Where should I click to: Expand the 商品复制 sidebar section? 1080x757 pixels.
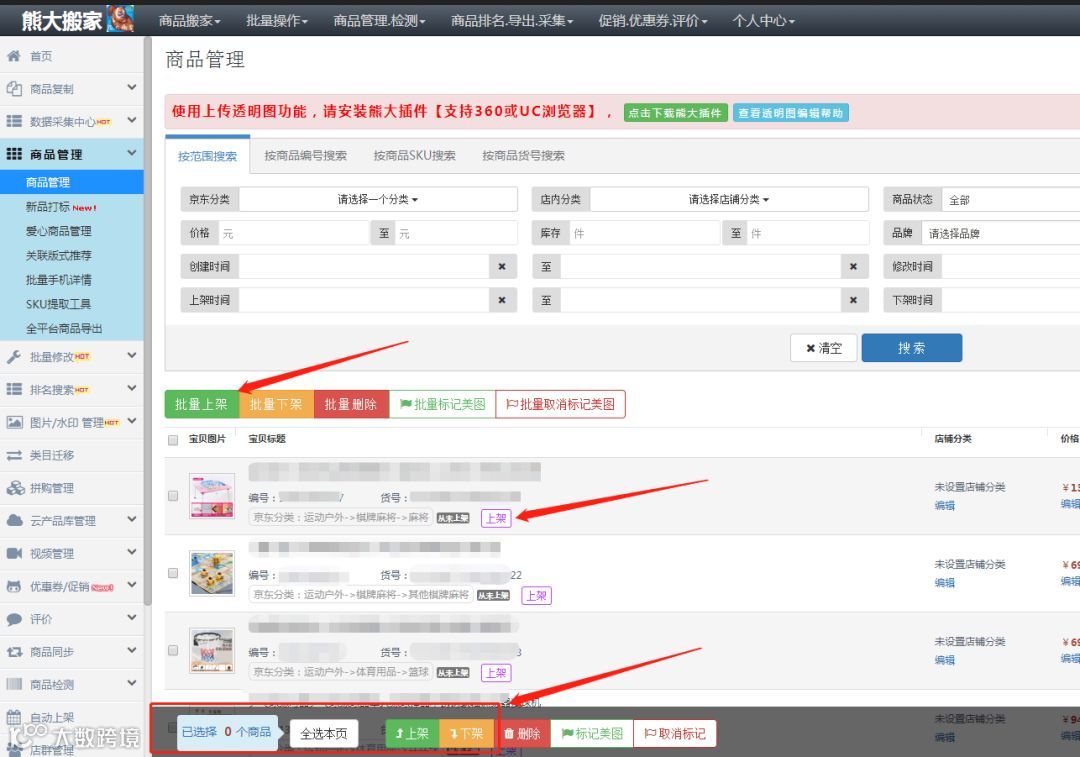click(132, 87)
